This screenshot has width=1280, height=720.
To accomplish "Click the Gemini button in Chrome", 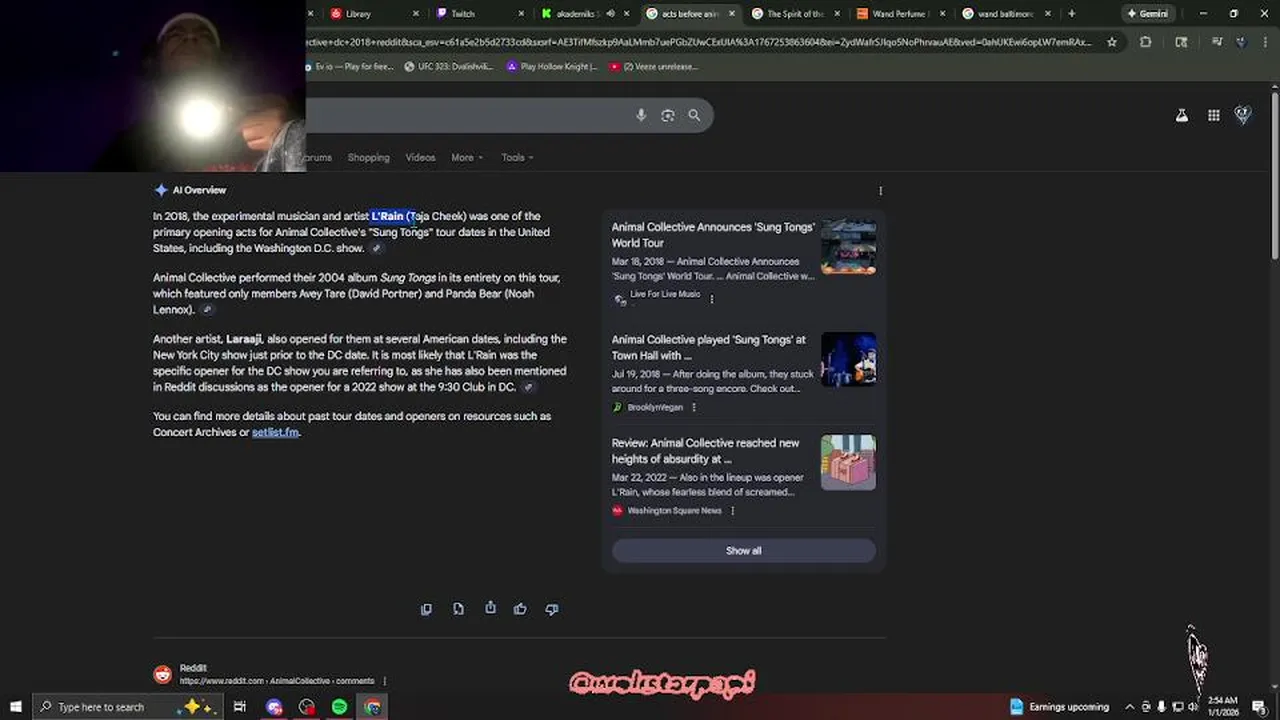I will coord(1147,14).
